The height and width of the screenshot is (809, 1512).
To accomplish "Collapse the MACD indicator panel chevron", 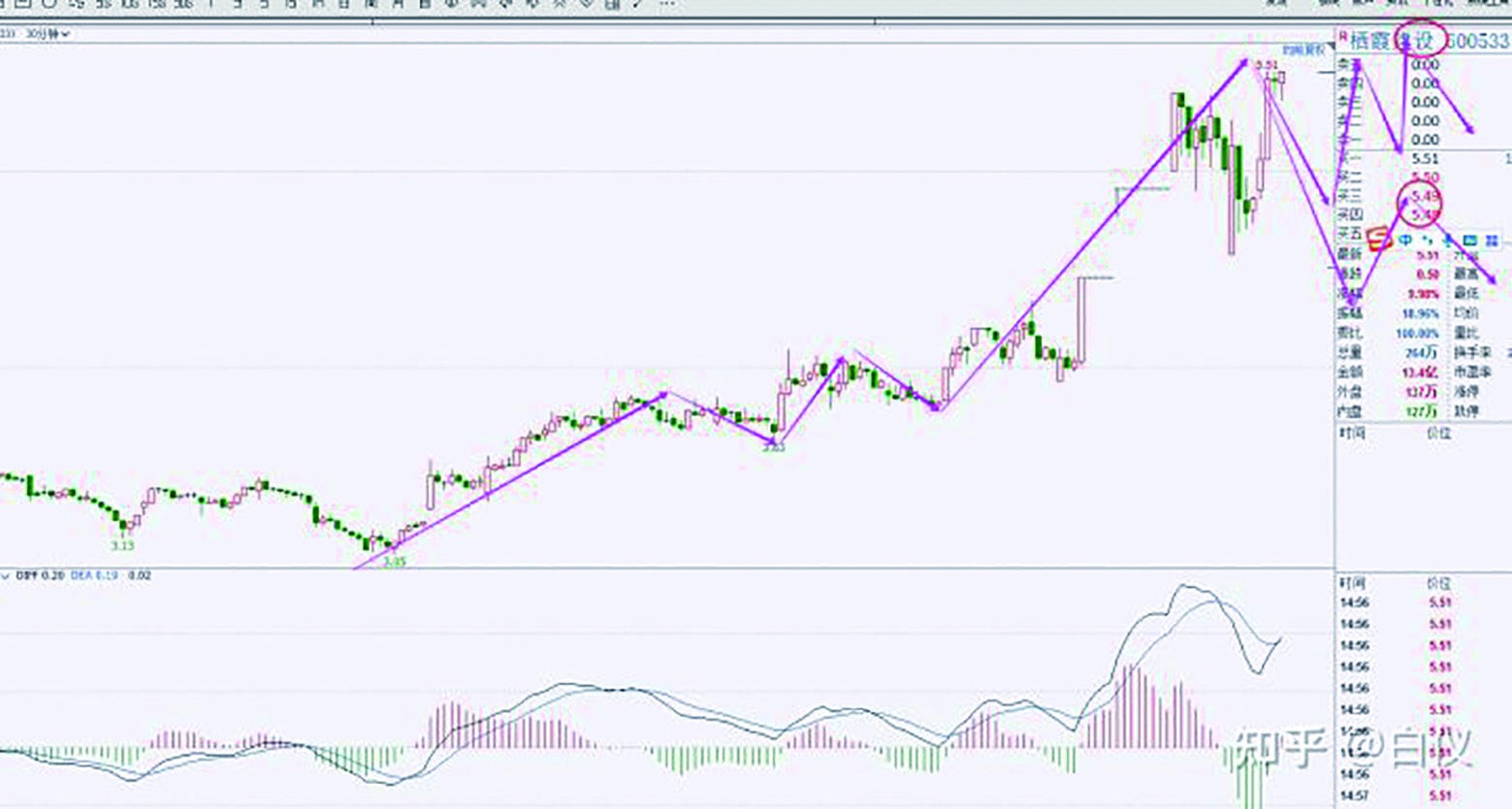I will click(6, 576).
